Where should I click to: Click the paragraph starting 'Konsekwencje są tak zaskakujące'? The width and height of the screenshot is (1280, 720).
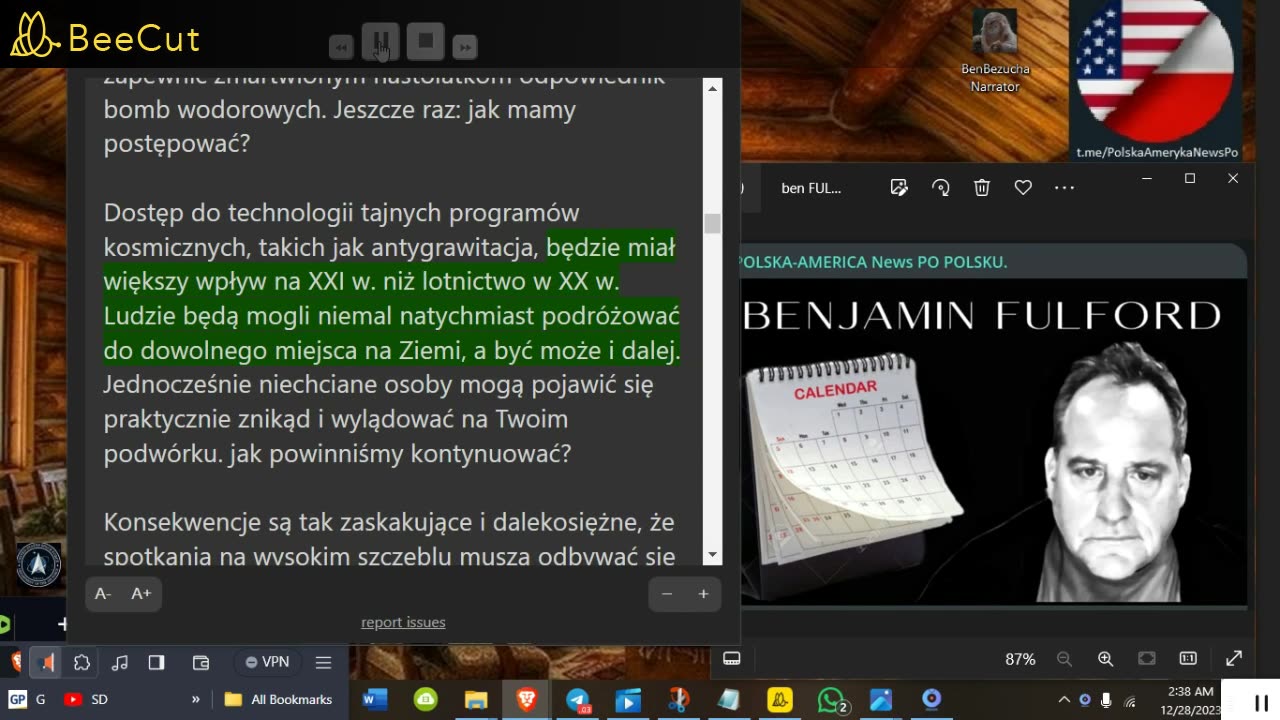click(x=390, y=538)
